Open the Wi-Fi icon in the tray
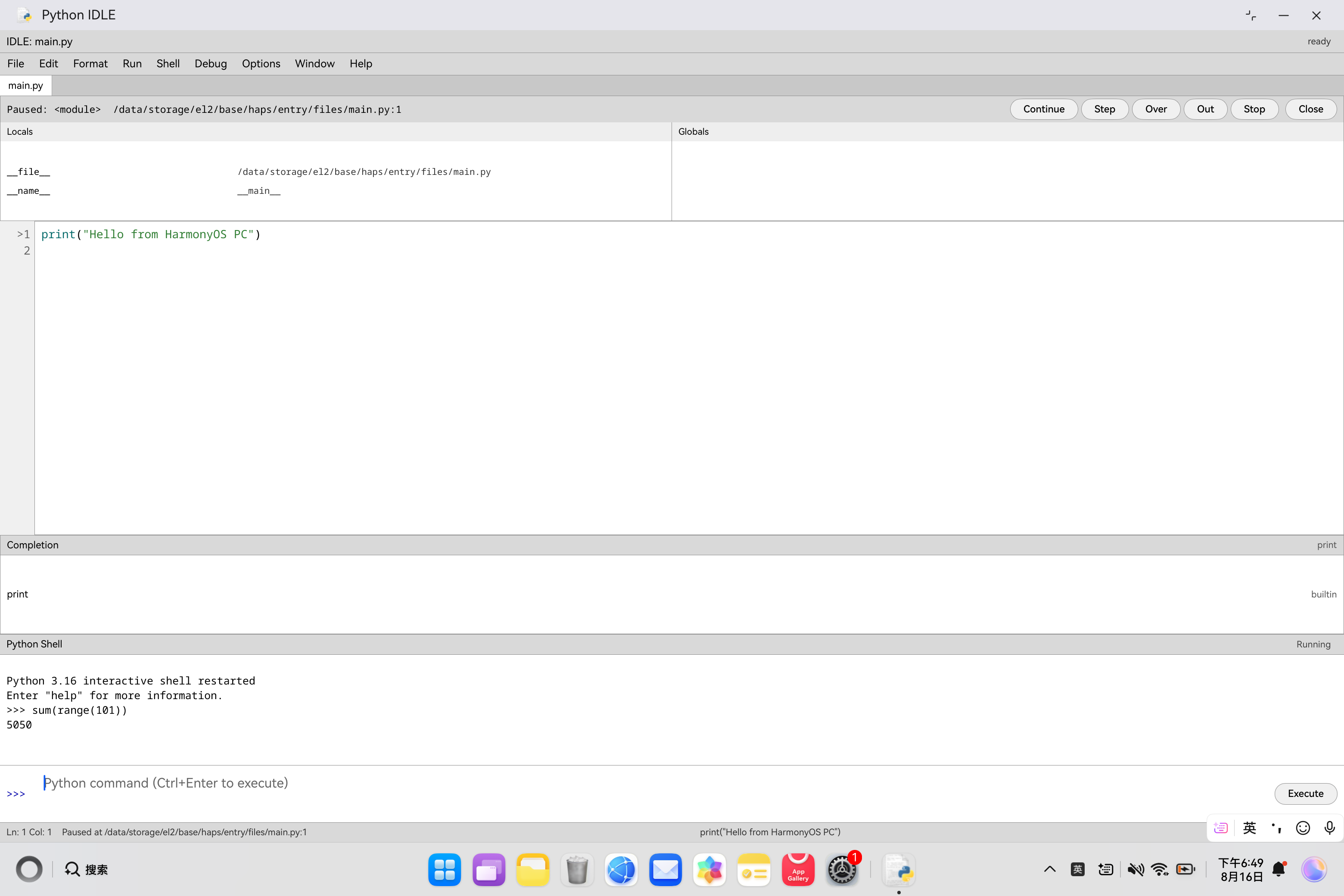Viewport: 1344px width, 896px height. point(1160,869)
